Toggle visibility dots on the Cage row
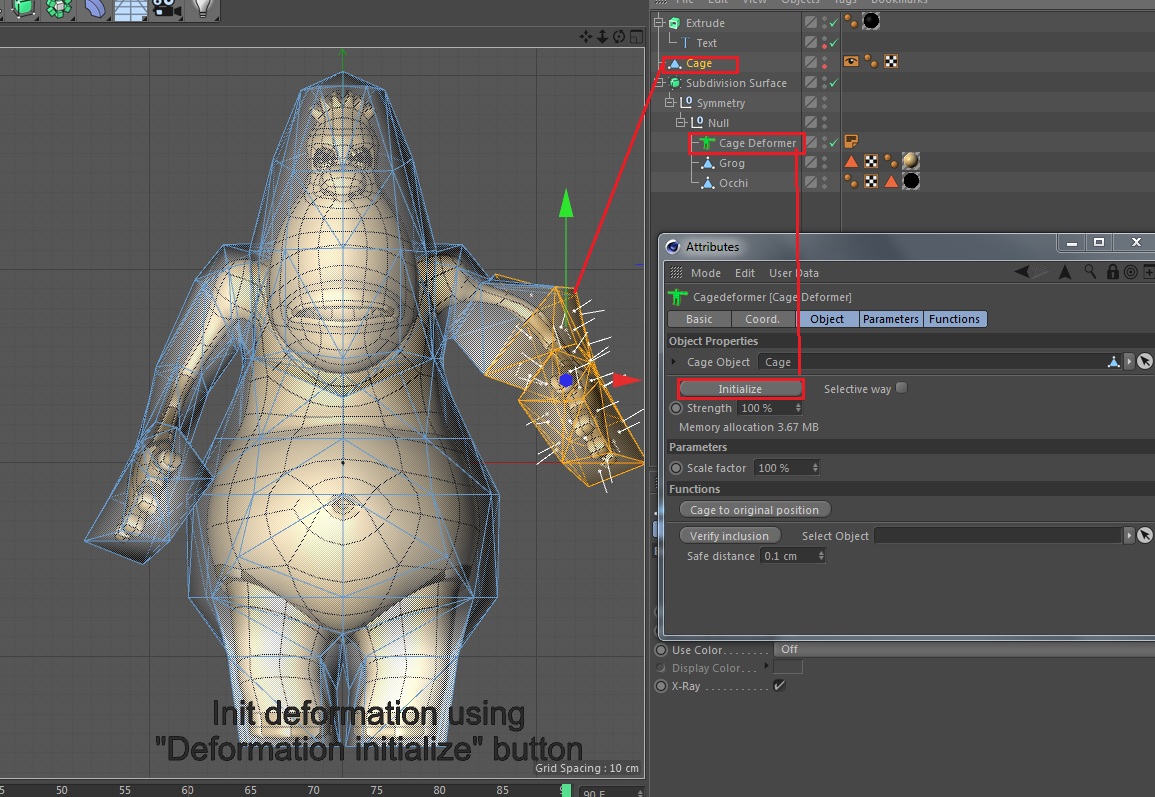Image resolution: width=1155 pixels, height=797 pixels. pyautogui.click(x=825, y=63)
